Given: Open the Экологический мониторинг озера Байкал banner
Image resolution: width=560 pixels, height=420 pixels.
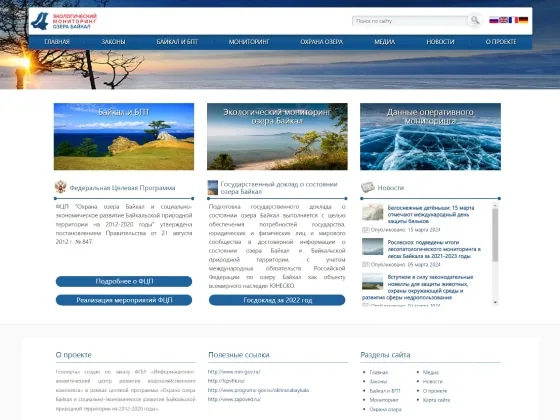Looking at the screenshot, I should (277, 136).
